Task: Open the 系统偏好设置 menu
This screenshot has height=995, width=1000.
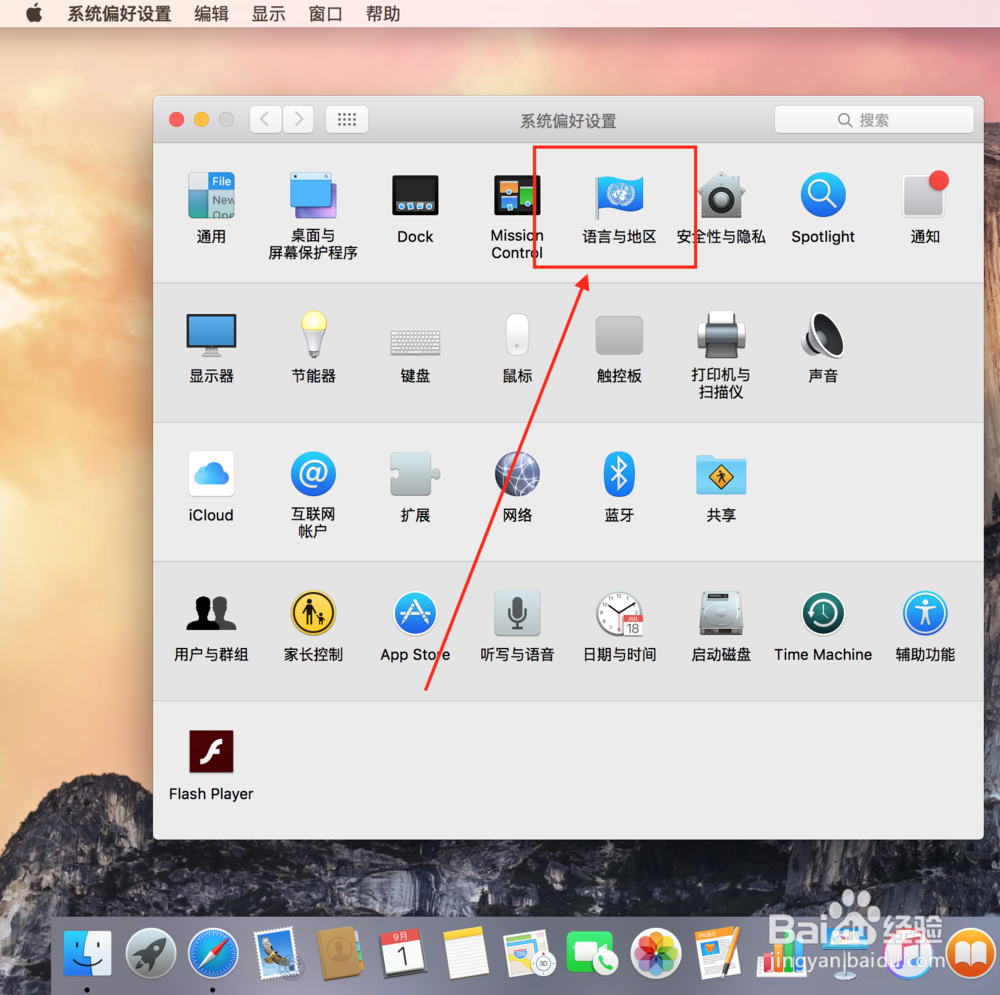Action: click(119, 13)
